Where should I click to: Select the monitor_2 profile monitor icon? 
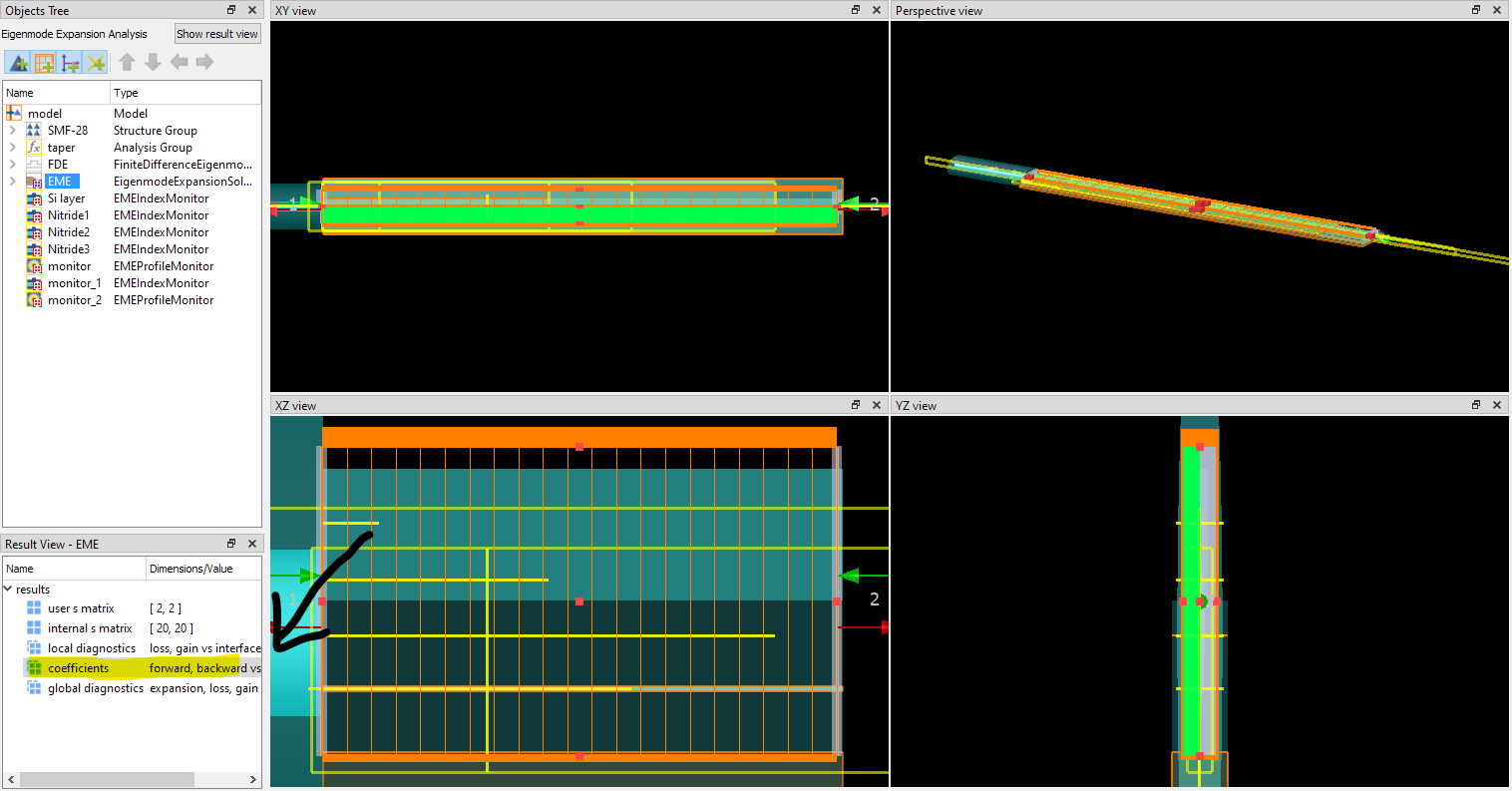click(x=34, y=300)
